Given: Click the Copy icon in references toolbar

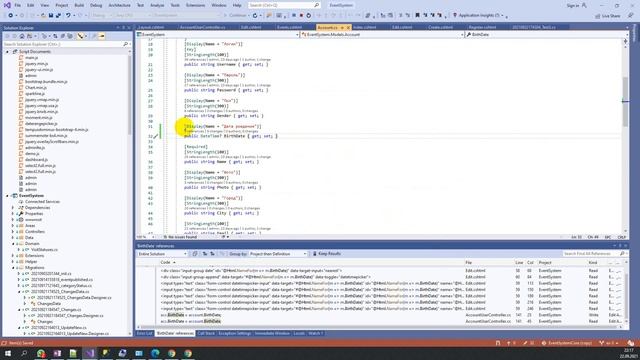Looking at the screenshot, I should click(x=195, y=254).
